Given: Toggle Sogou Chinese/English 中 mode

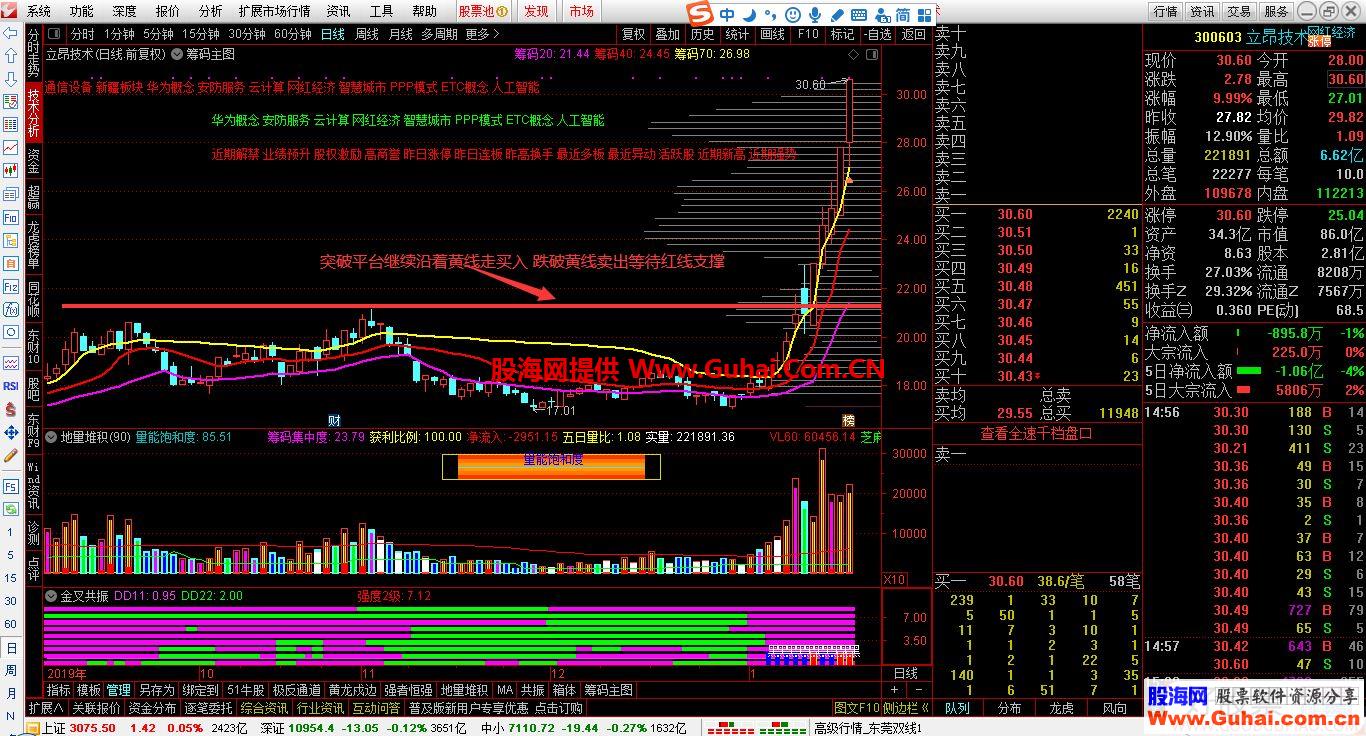Looking at the screenshot, I should click(727, 14).
